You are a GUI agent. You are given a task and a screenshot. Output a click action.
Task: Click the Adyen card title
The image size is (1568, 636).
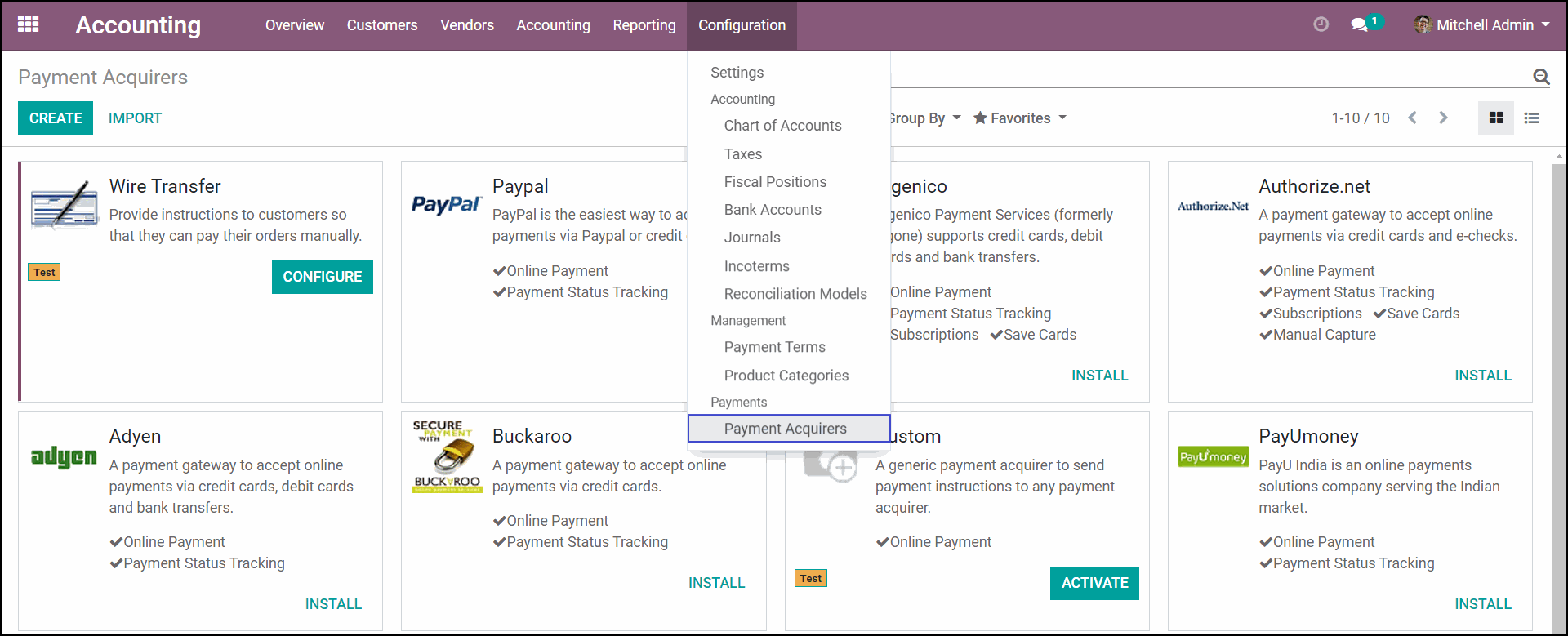(135, 436)
